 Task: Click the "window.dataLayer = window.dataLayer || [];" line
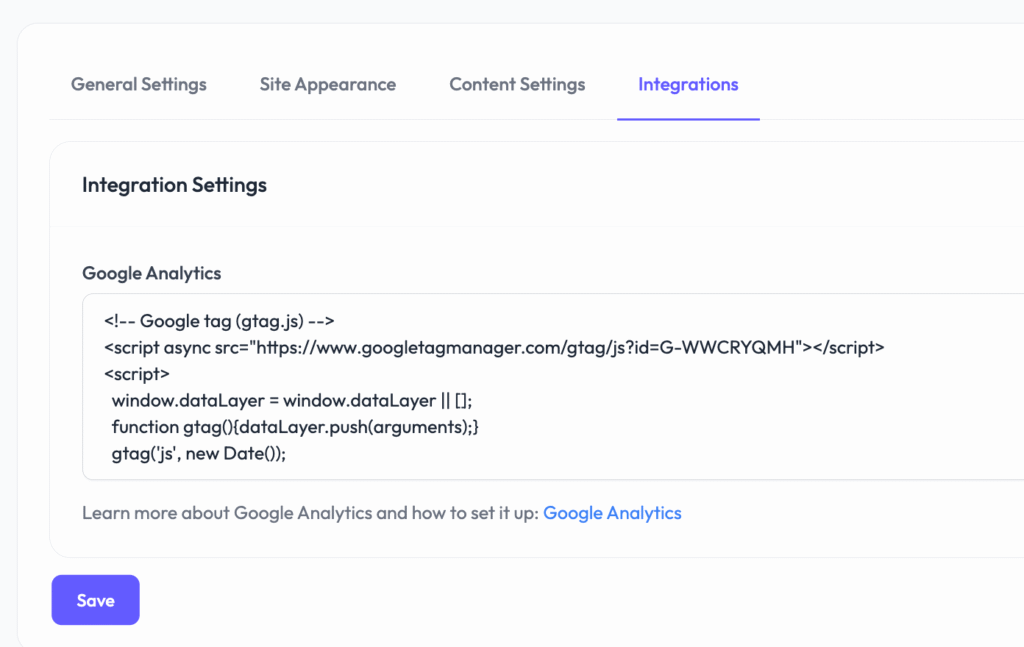[292, 400]
